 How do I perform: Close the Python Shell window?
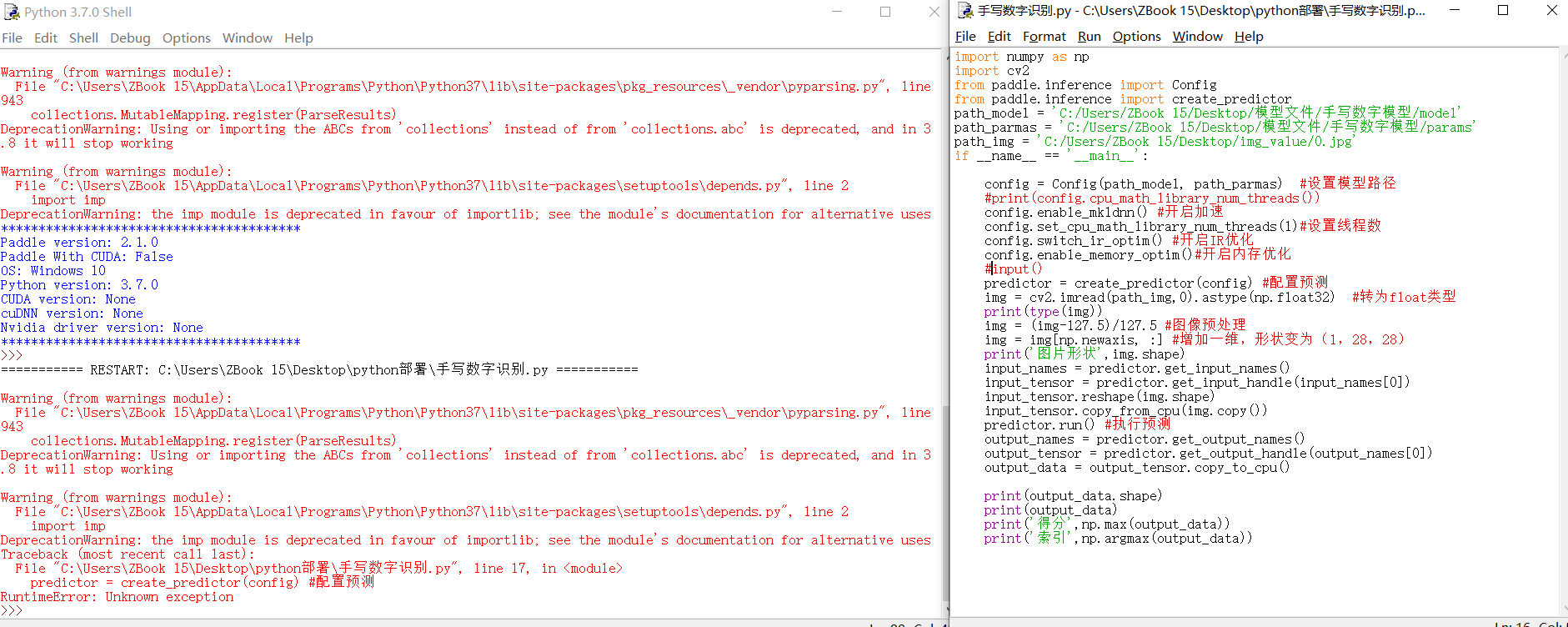point(934,12)
